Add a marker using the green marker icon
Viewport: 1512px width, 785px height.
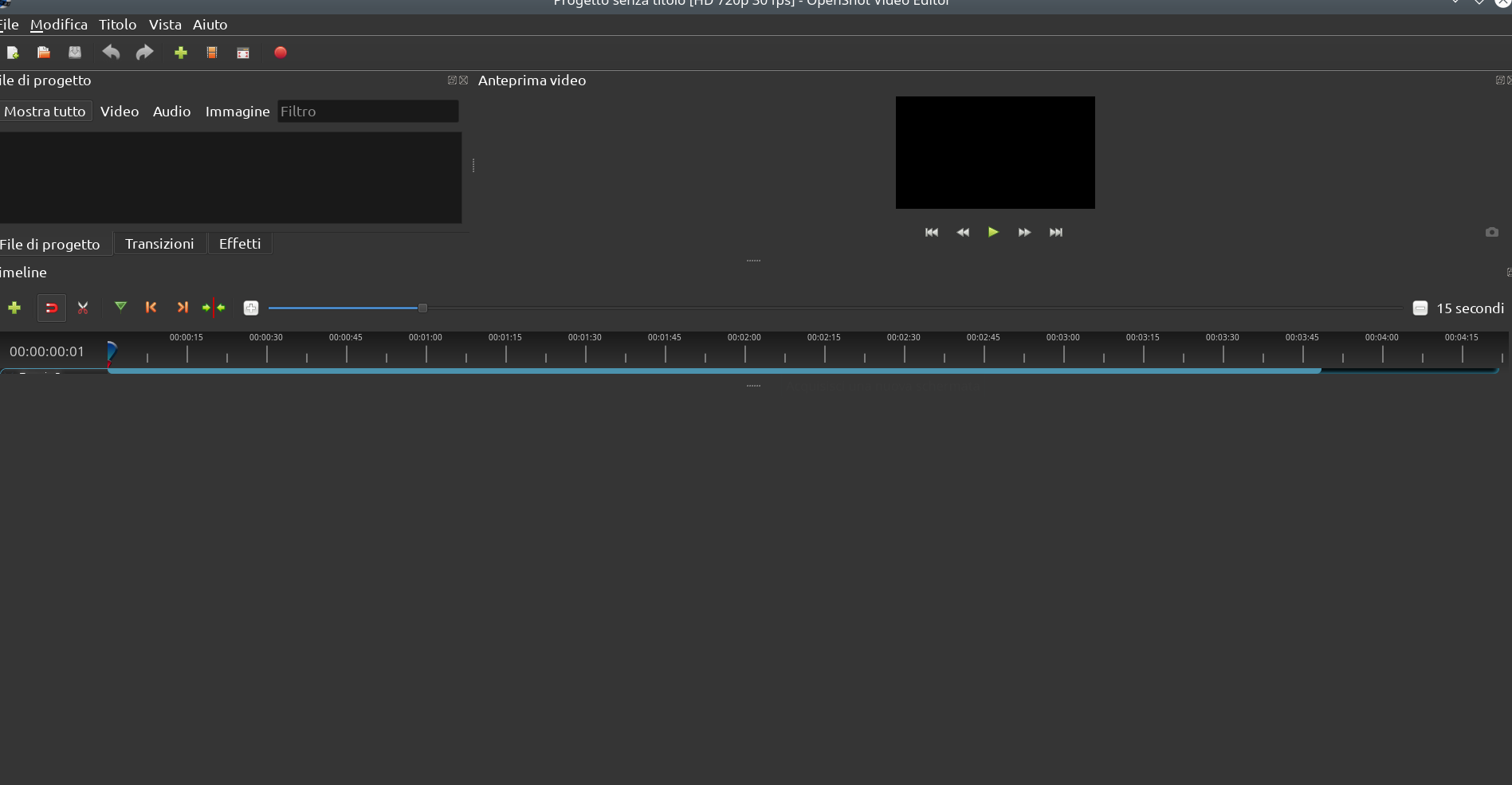click(120, 308)
